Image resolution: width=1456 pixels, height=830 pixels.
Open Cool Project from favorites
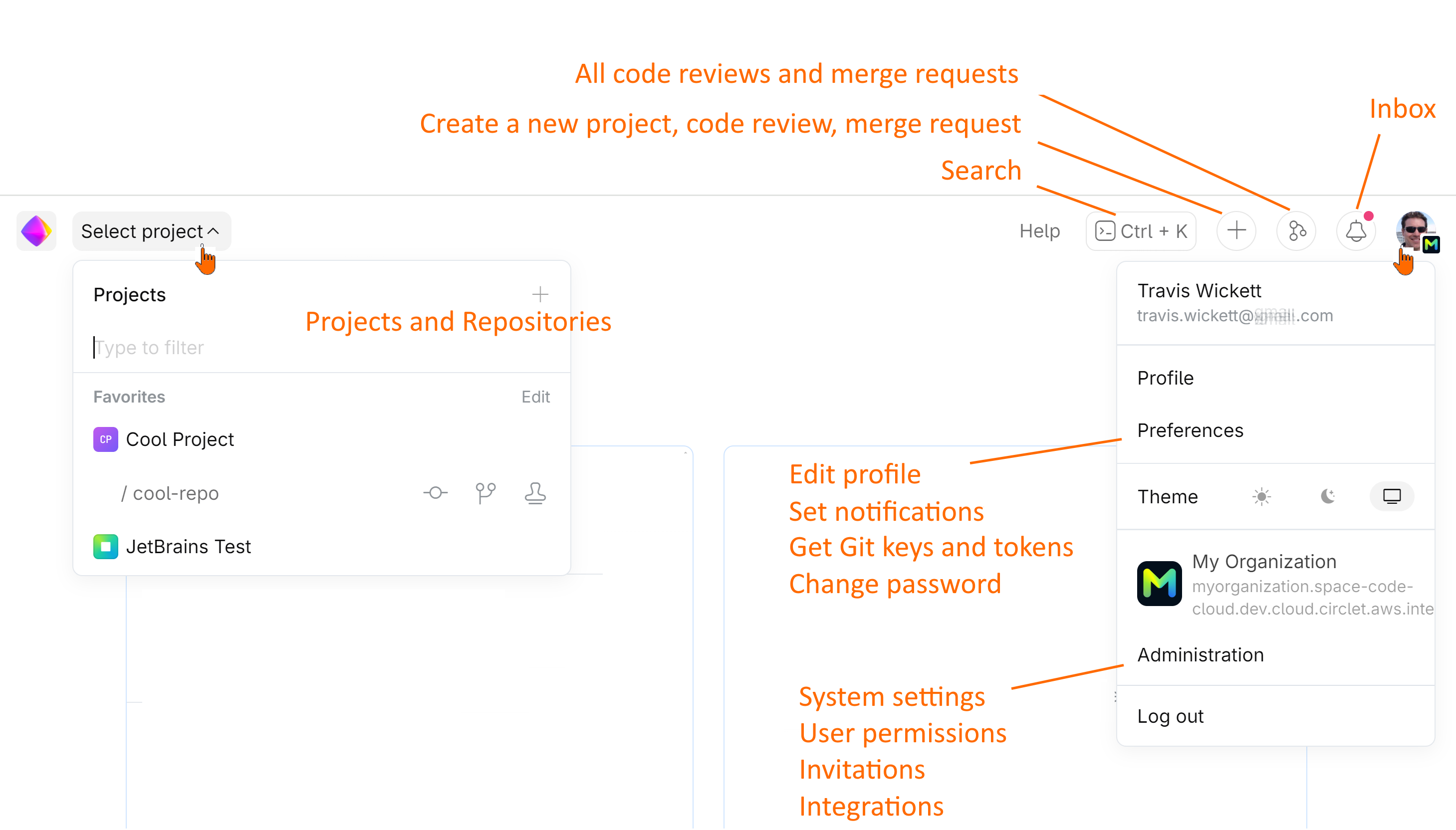click(179, 439)
